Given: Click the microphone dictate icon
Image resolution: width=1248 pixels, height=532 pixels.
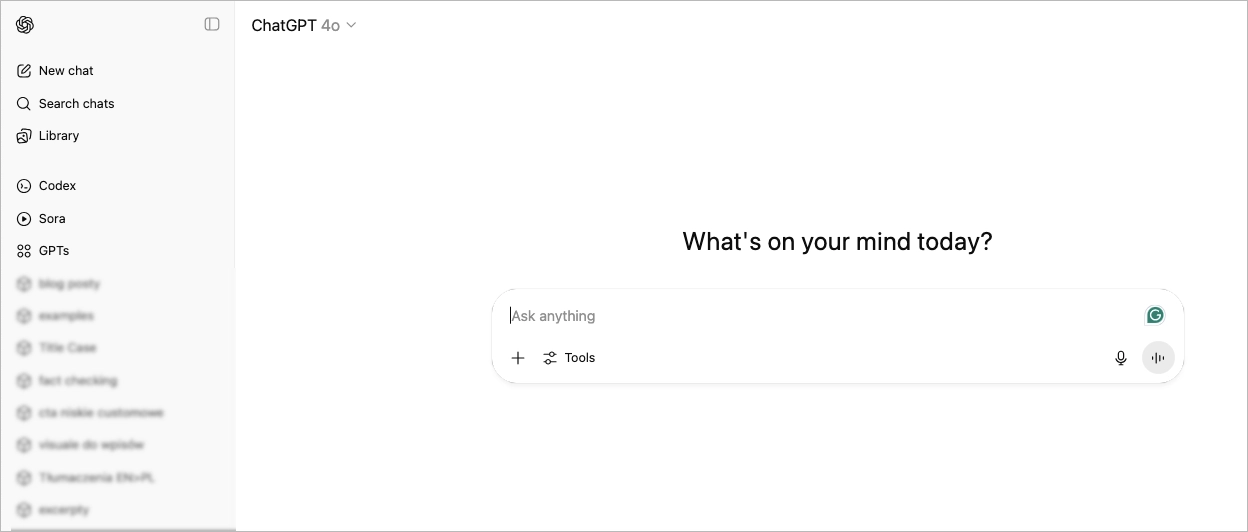Looking at the screenshot, I should coord(1121,358).
